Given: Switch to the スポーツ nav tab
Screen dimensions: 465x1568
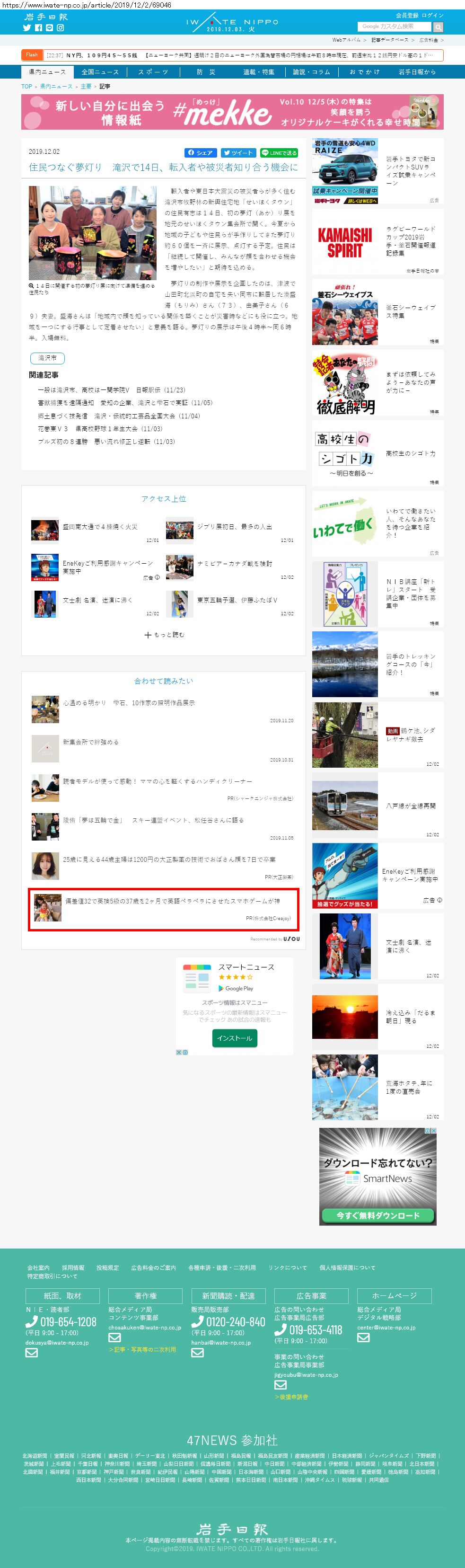Looking at the screenshot, I should click(153, 72).
